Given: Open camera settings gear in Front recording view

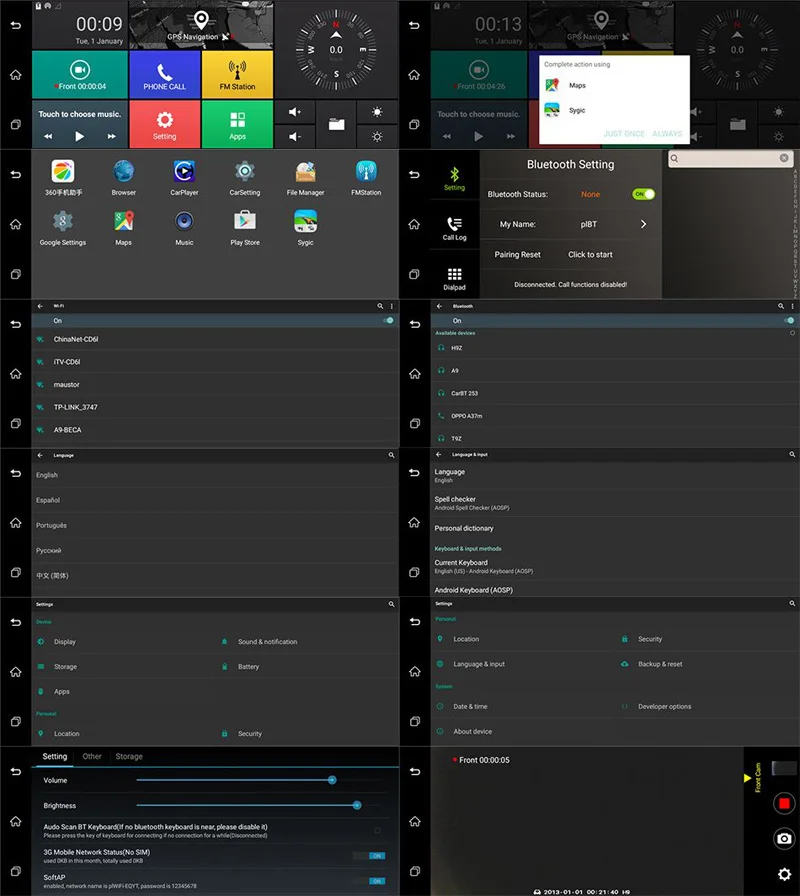Looking at the screenshot, I should pos(784,874).
